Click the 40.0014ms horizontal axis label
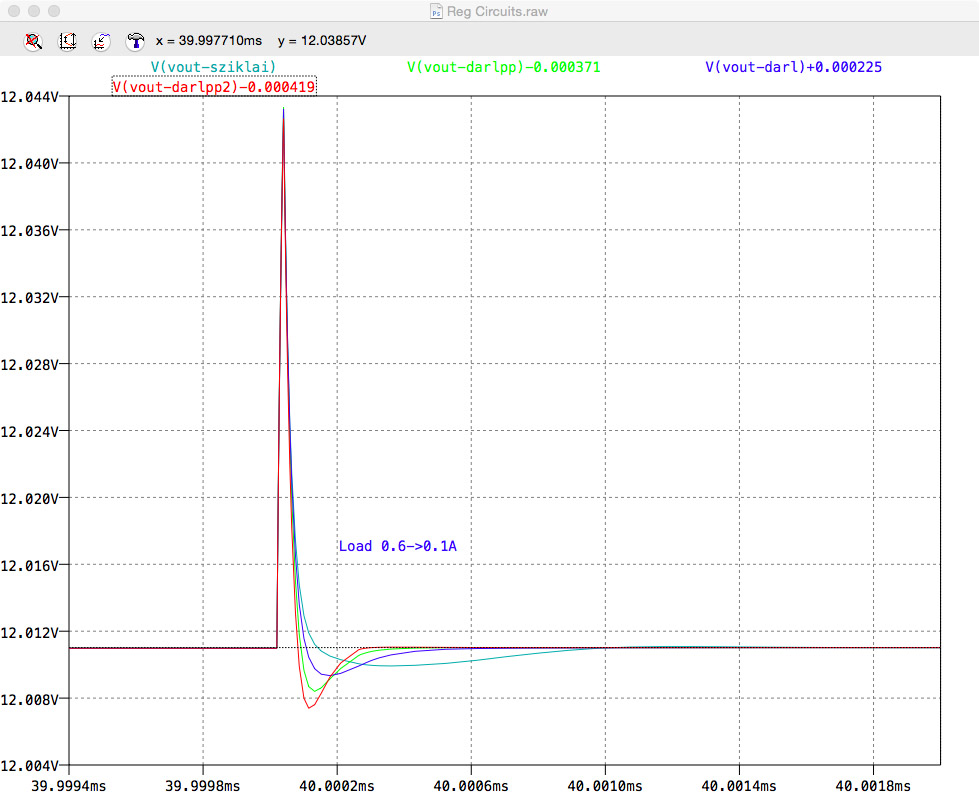The width and height of the screenshot is (979, 795). (x=739, y=786)
